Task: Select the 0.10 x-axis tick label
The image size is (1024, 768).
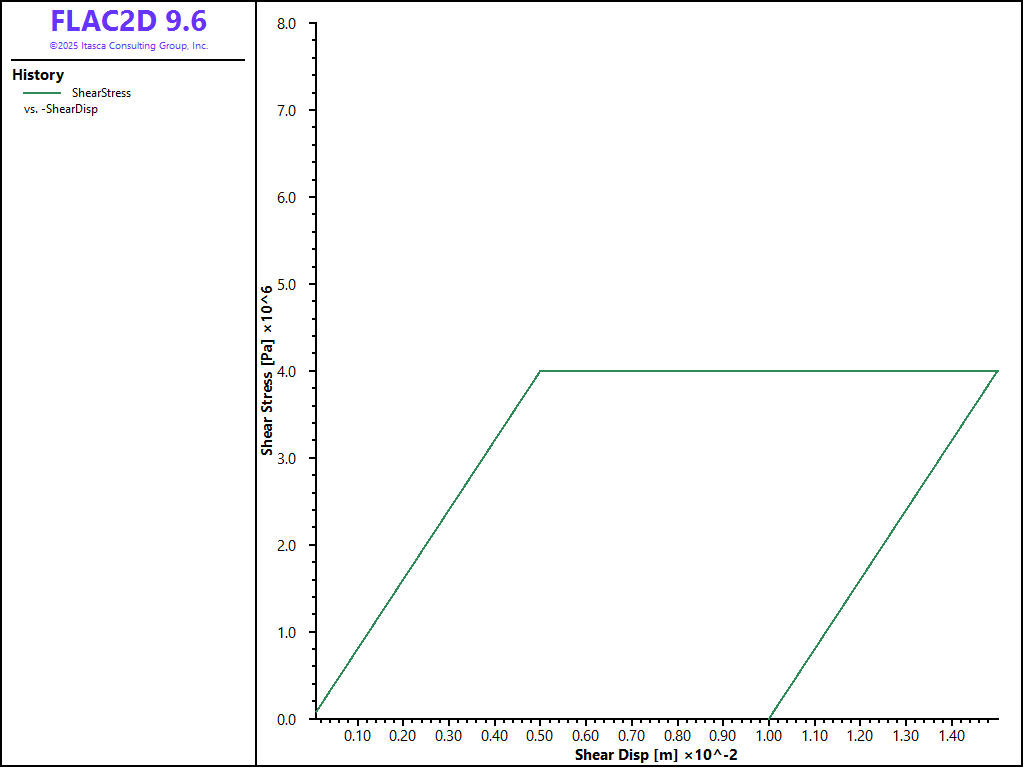Action: pyautogui.click(x=357, y=736)
